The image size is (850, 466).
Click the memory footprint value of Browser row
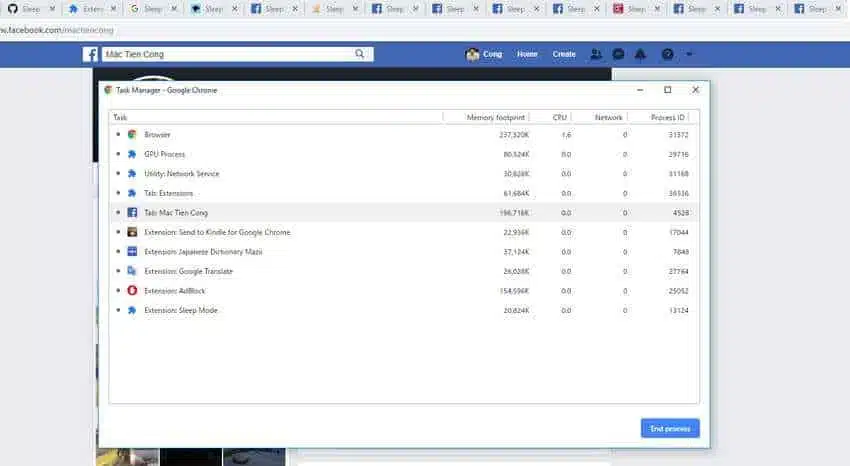(x=514, y=135)
